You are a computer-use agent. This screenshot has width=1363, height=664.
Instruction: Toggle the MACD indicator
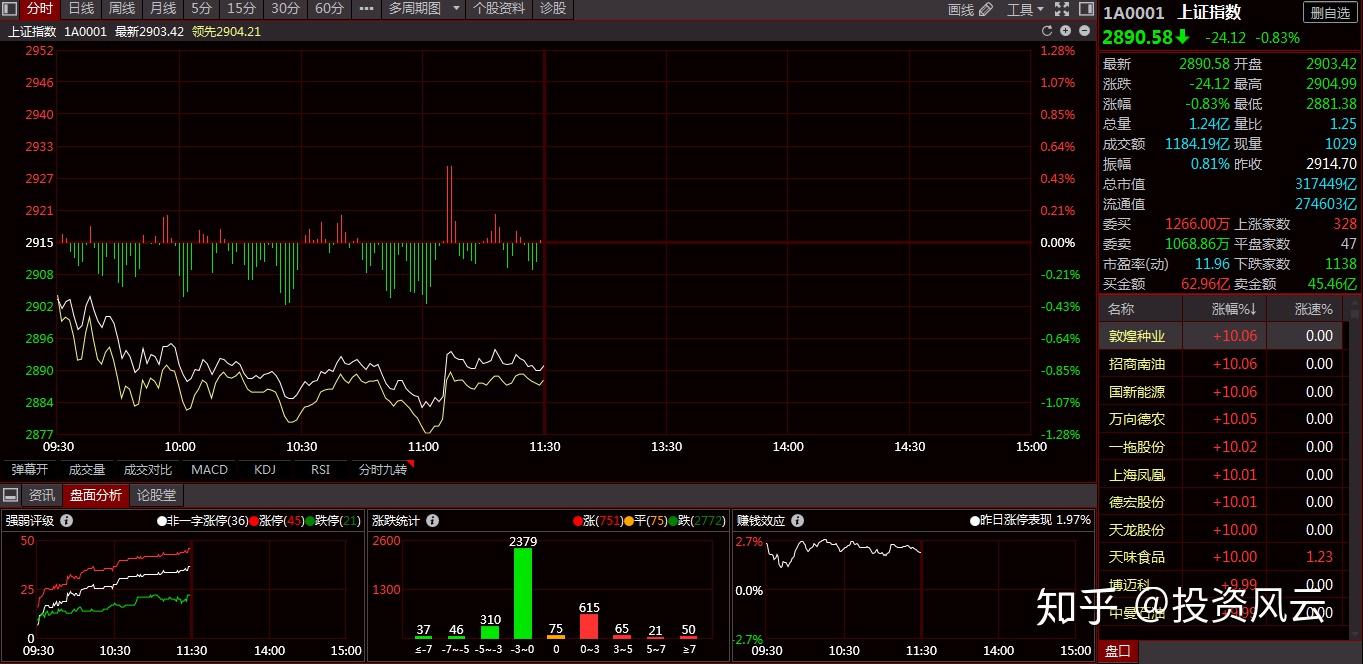[x=209, y=470]
